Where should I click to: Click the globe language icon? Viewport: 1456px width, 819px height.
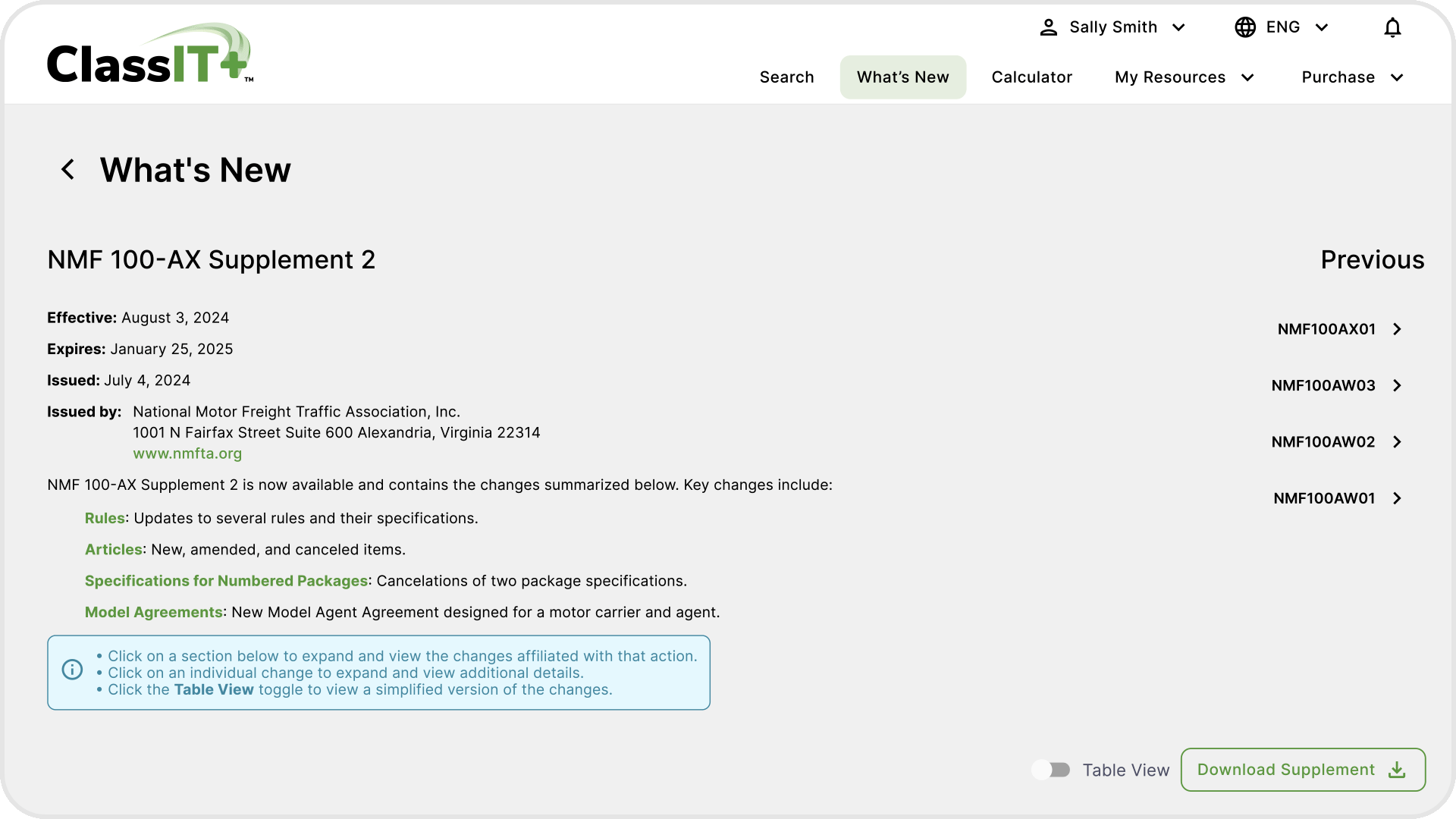[x=1245, y=27]
